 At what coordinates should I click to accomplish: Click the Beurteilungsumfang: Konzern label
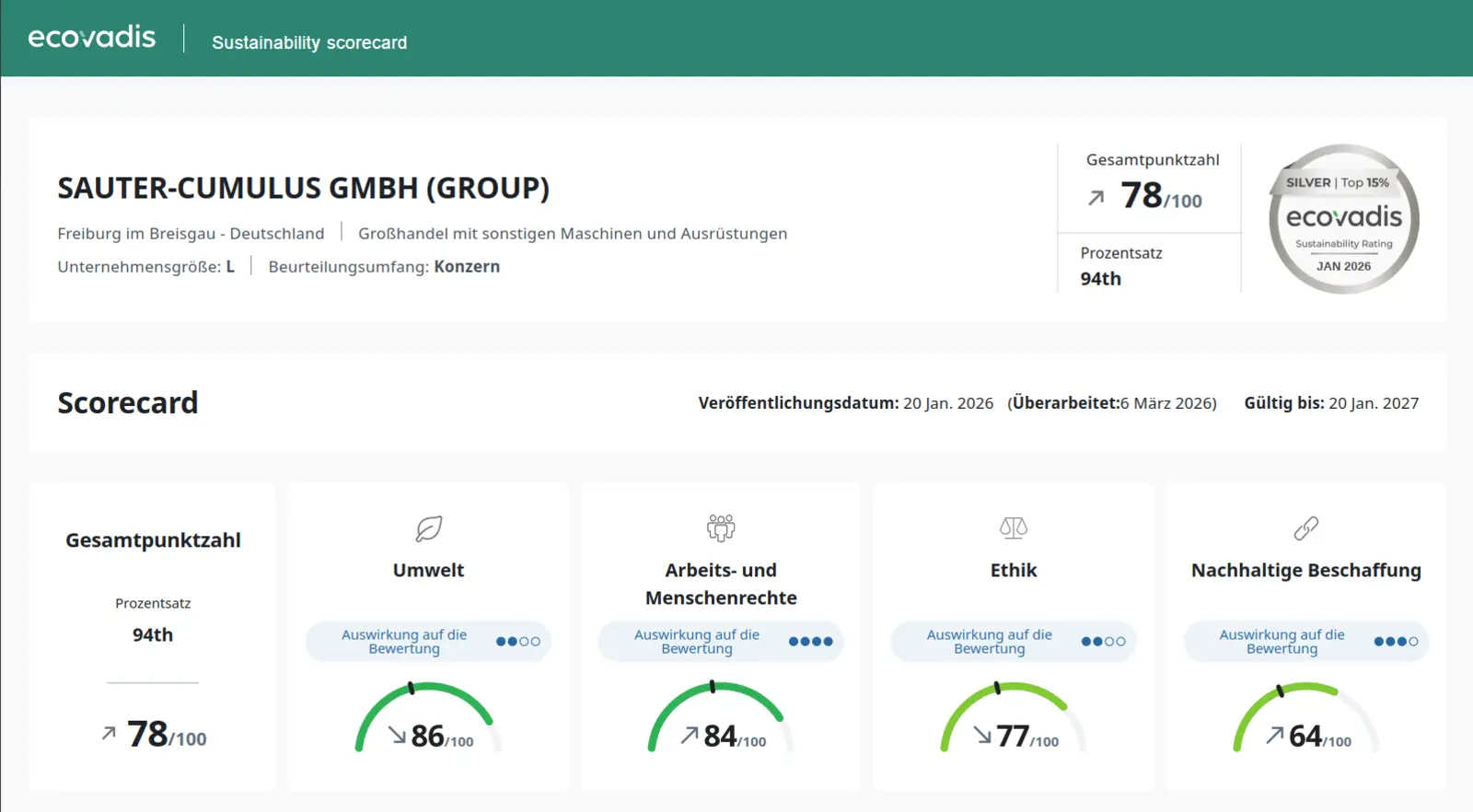coord(384,267)
